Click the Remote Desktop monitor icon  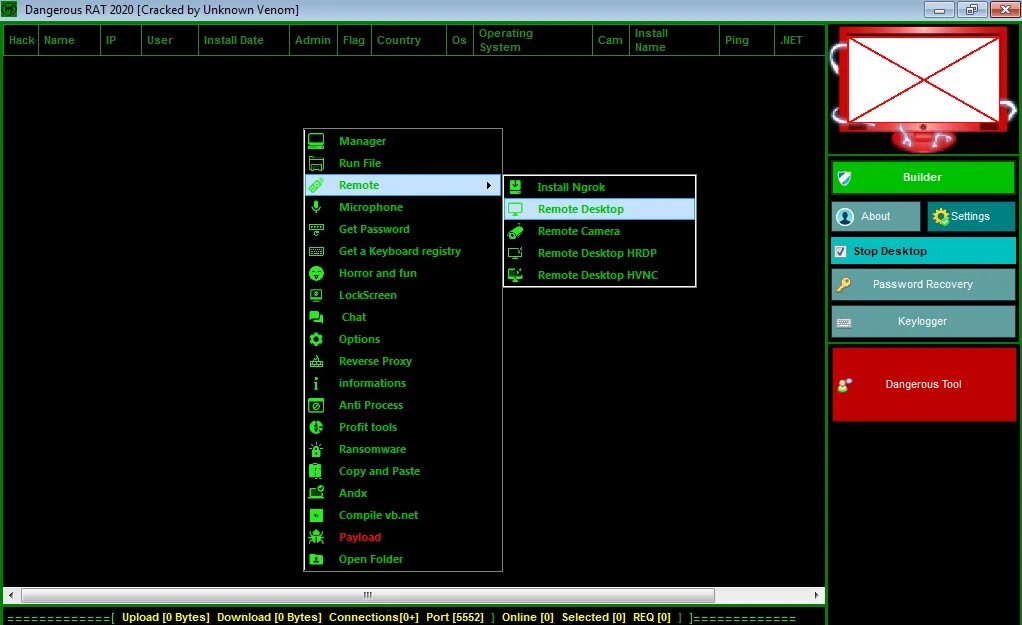pyautogui.click(x=515, y=209)
